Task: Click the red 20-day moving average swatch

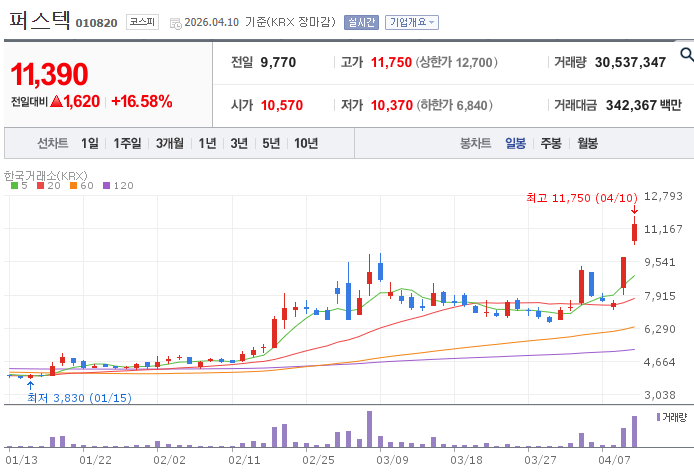Action: coord(41,186)
